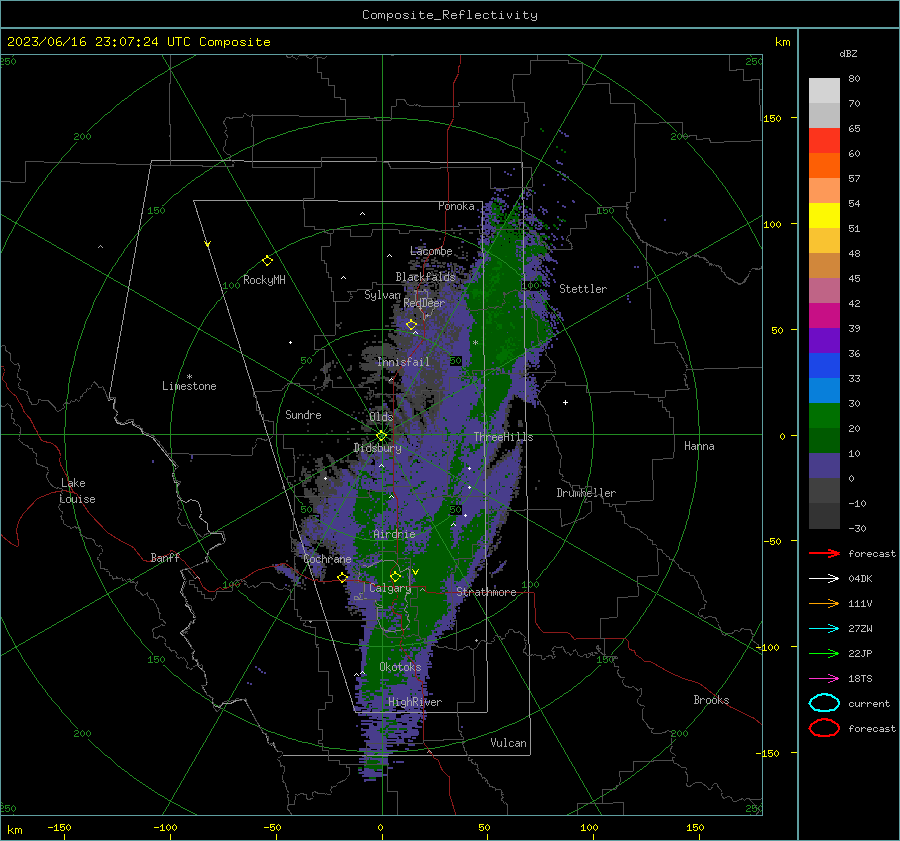Click the Drumheller city label
Screen dimensions: 900x841
[x=586, y=493]
